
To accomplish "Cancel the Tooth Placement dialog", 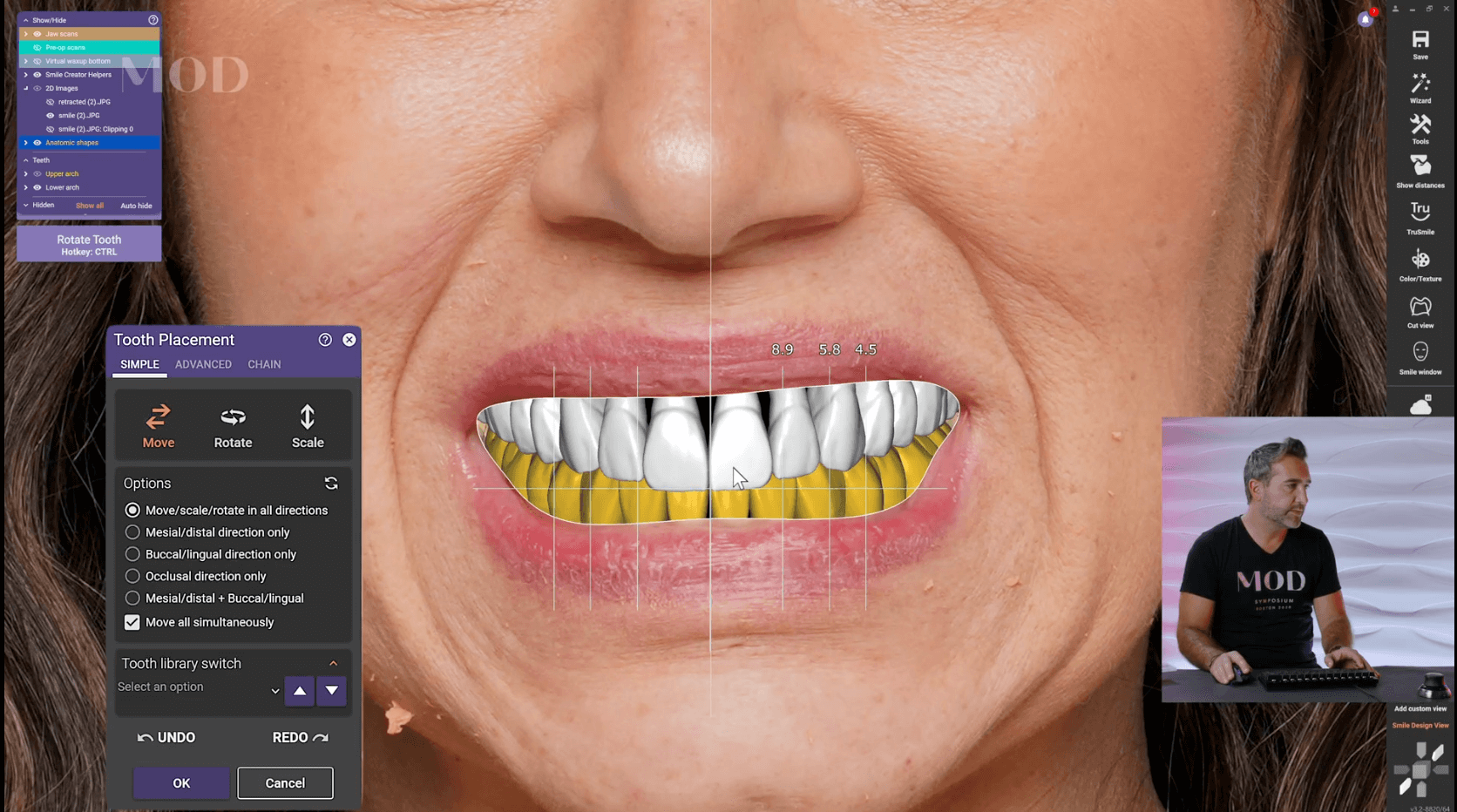I will [285, 783].
